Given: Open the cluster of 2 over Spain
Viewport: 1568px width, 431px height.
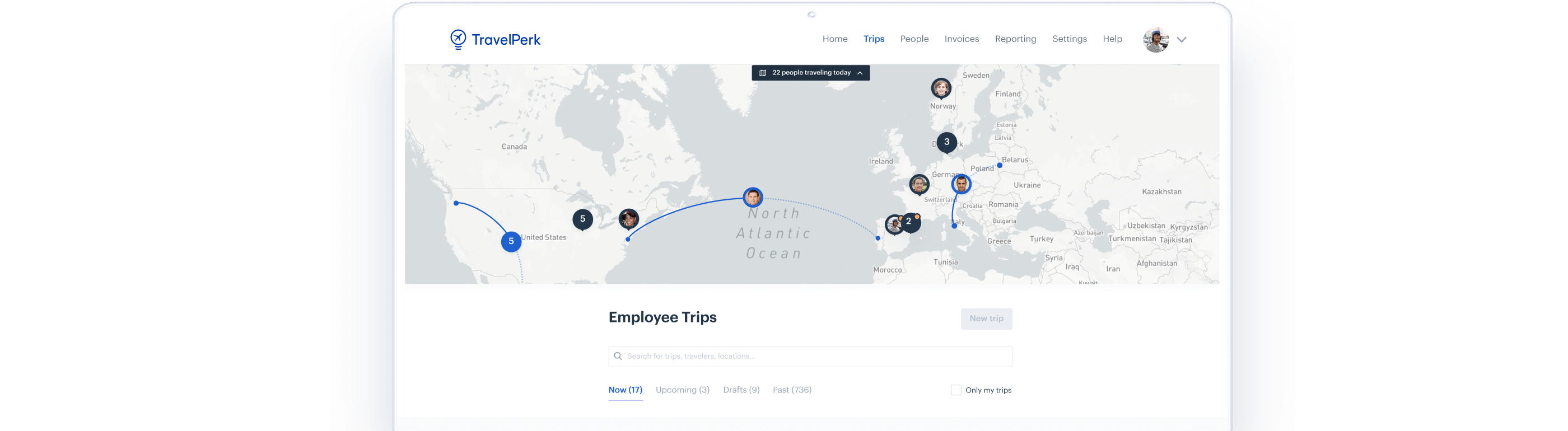Looking at the screenshot, I should [x=909, y=222].
